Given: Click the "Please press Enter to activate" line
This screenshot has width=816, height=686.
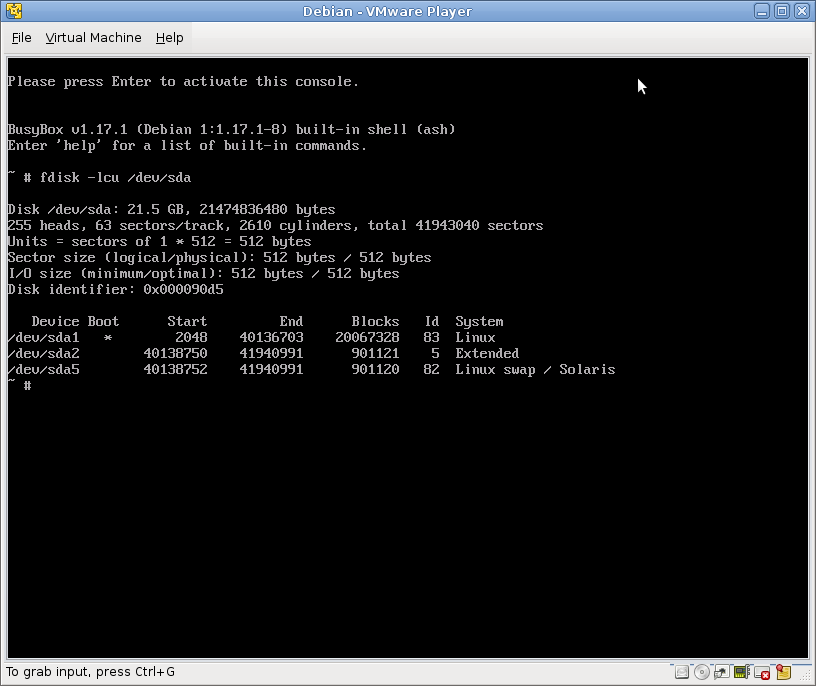Looking at the screenshot, I should click(183, 82).
